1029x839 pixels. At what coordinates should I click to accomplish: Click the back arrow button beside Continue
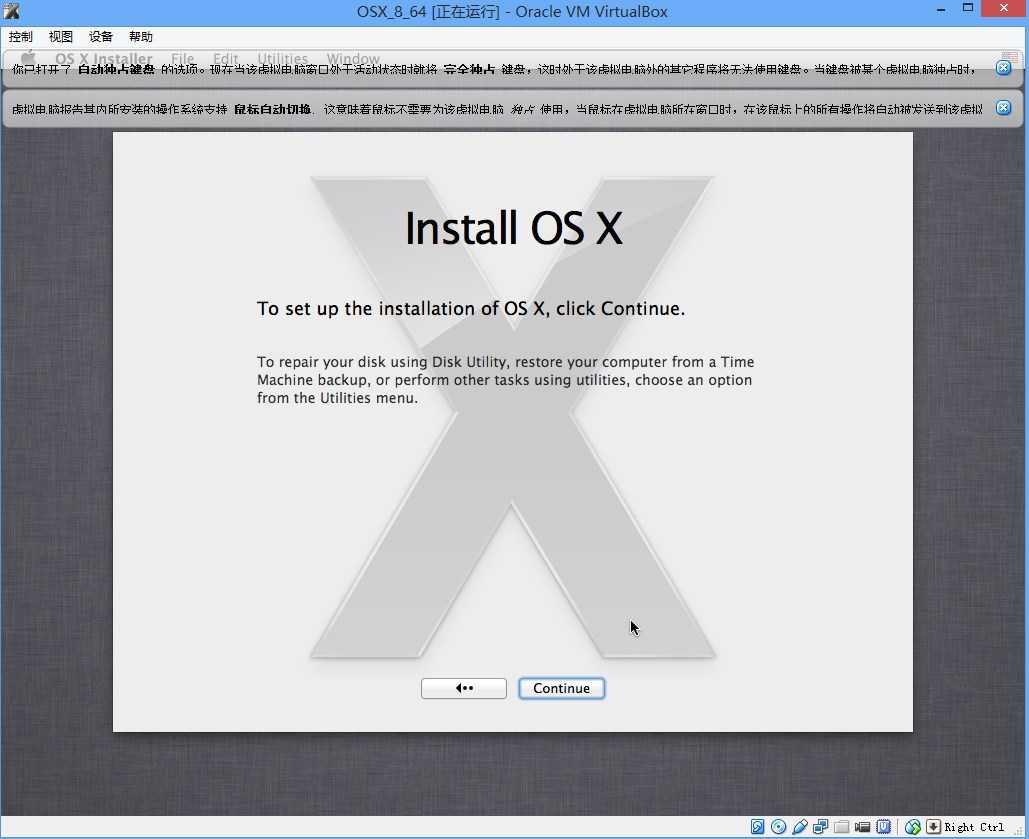[x=463, y=688]
